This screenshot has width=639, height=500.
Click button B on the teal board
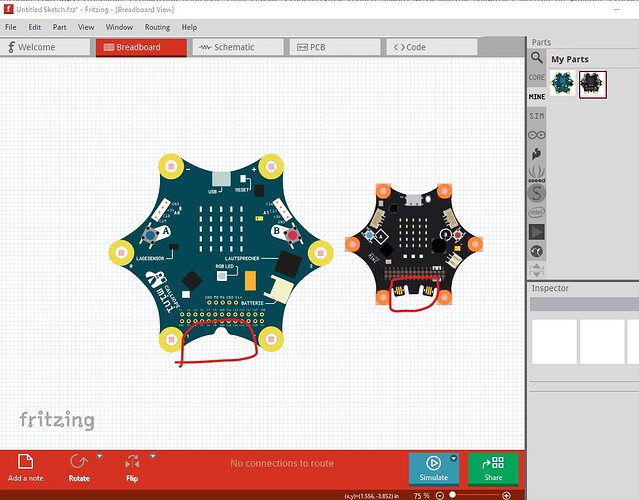click(x=292, y=236)
